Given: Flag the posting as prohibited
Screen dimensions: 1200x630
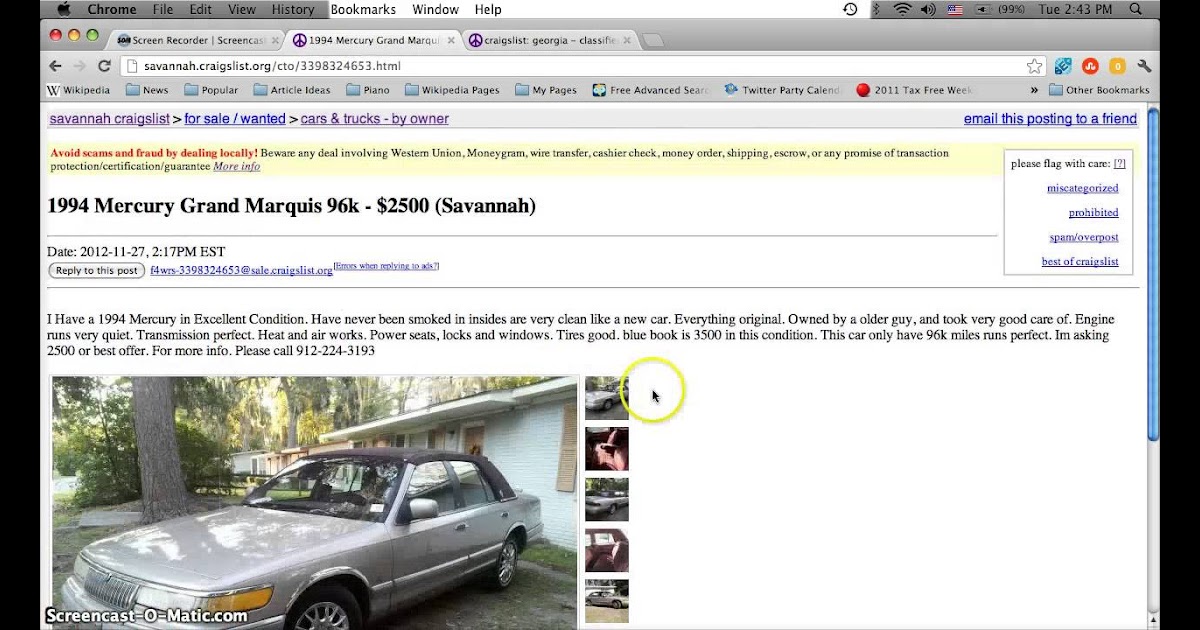Looking at the screenshot, I should 1093,213.
